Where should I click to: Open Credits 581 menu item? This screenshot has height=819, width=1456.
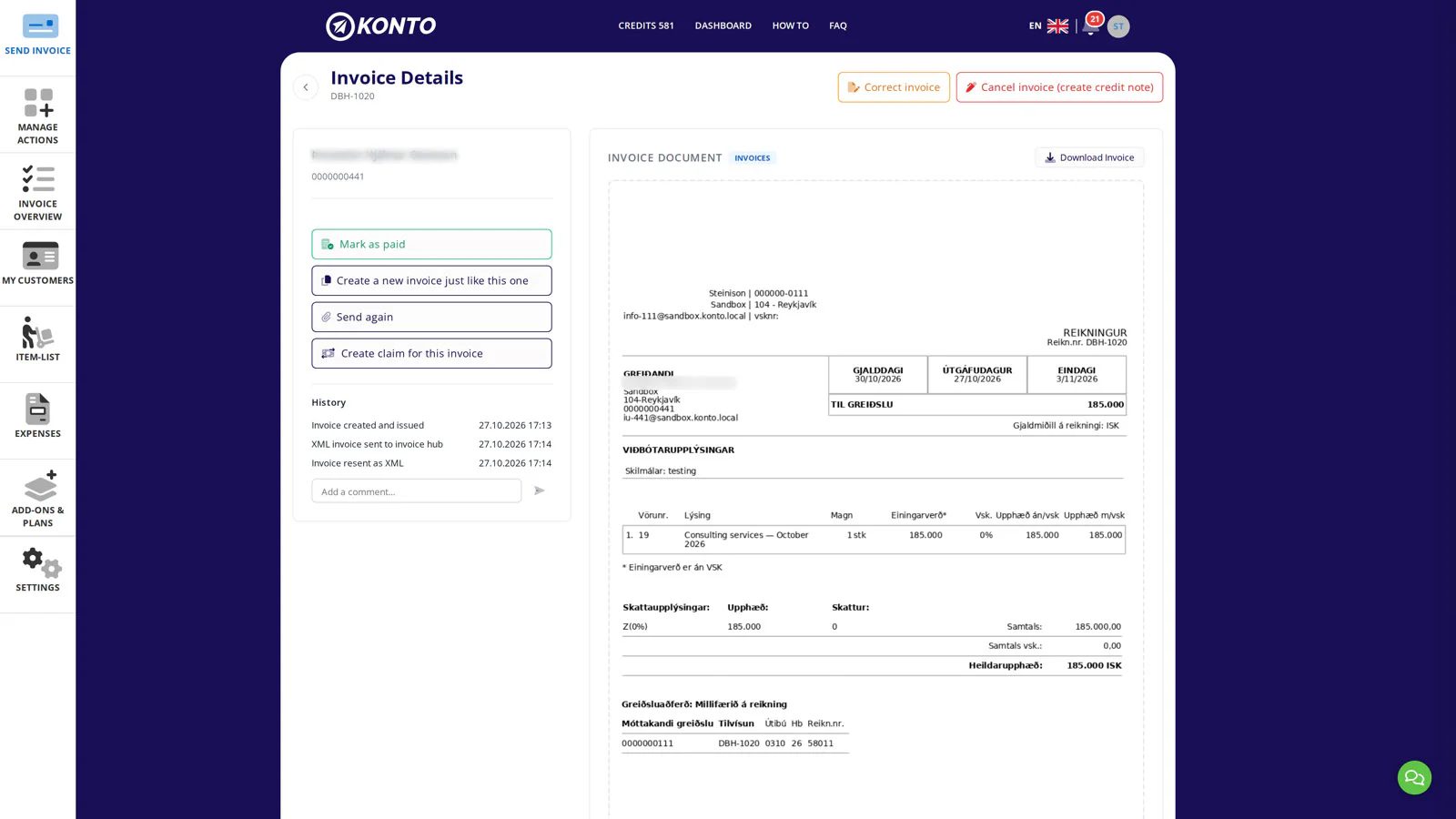(646, 26)
